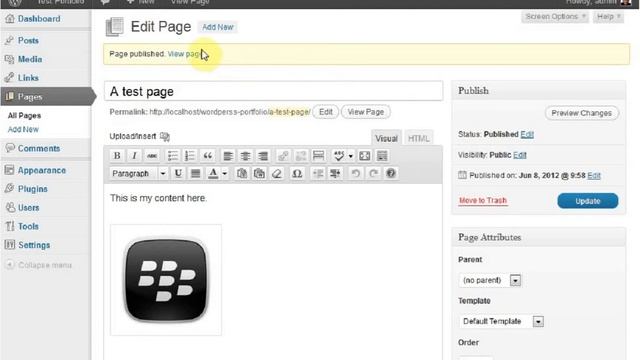
Task: Show or hide the kitchen sink
Action: coord(382,156)
